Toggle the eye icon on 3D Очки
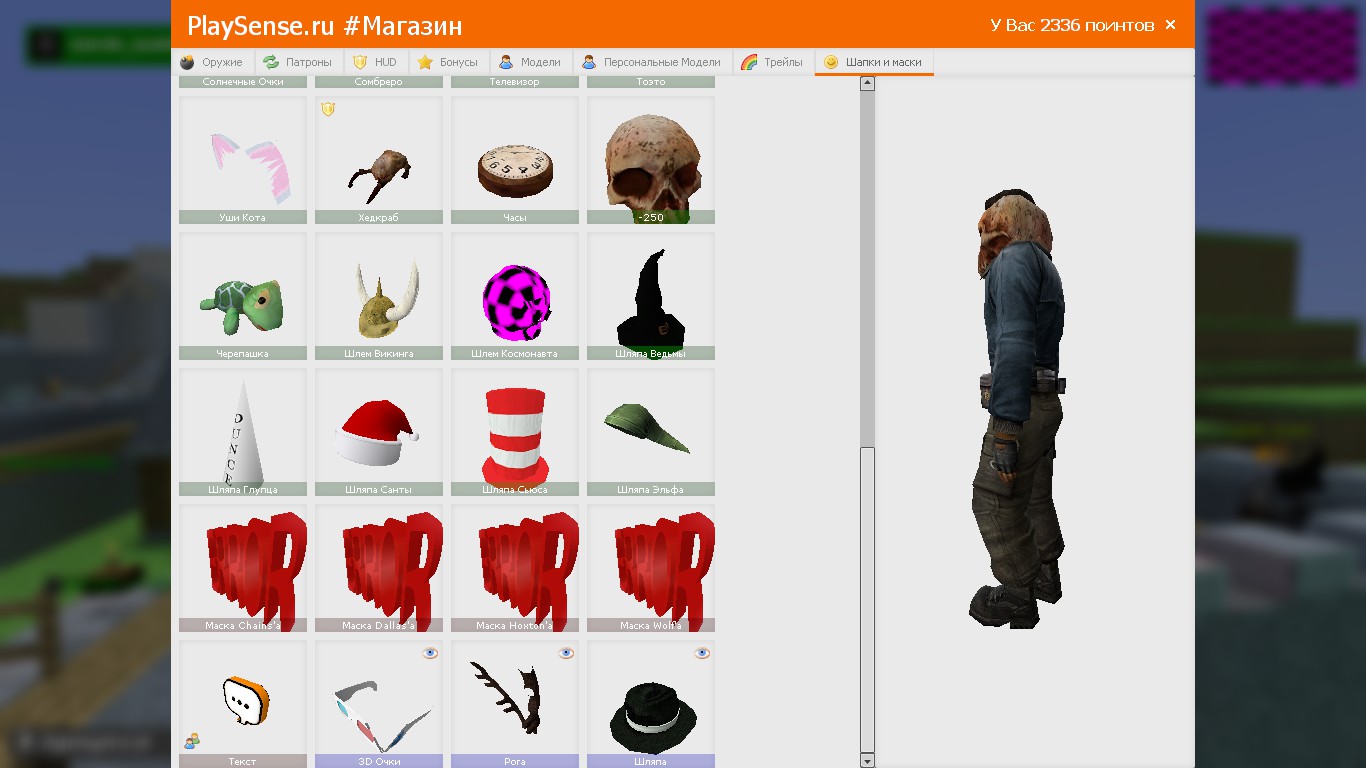1366x768 pixels. tap(430, 653)
